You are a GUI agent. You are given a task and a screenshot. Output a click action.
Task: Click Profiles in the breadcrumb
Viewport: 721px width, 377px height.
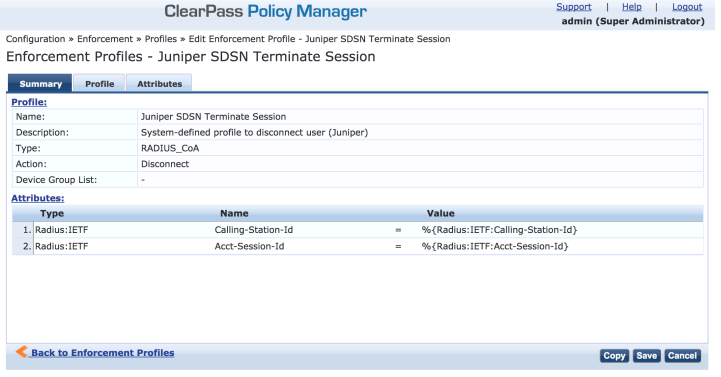[160, 39]
